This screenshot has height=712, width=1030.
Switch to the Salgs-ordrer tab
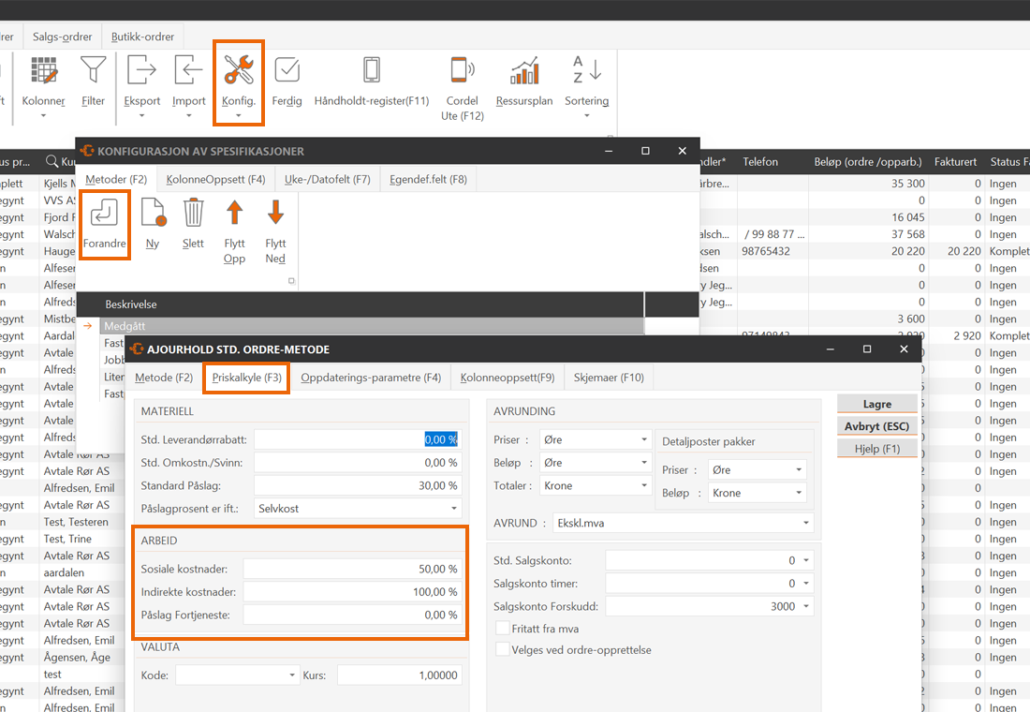62,37
